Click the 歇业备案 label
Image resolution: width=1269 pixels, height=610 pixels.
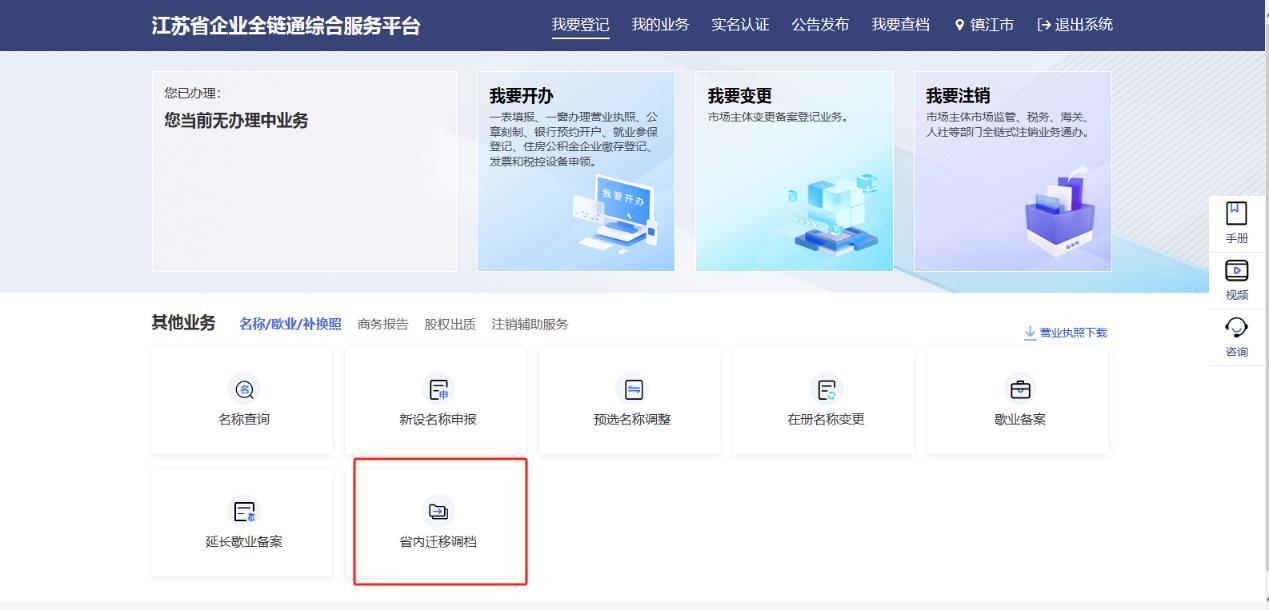1018,419
